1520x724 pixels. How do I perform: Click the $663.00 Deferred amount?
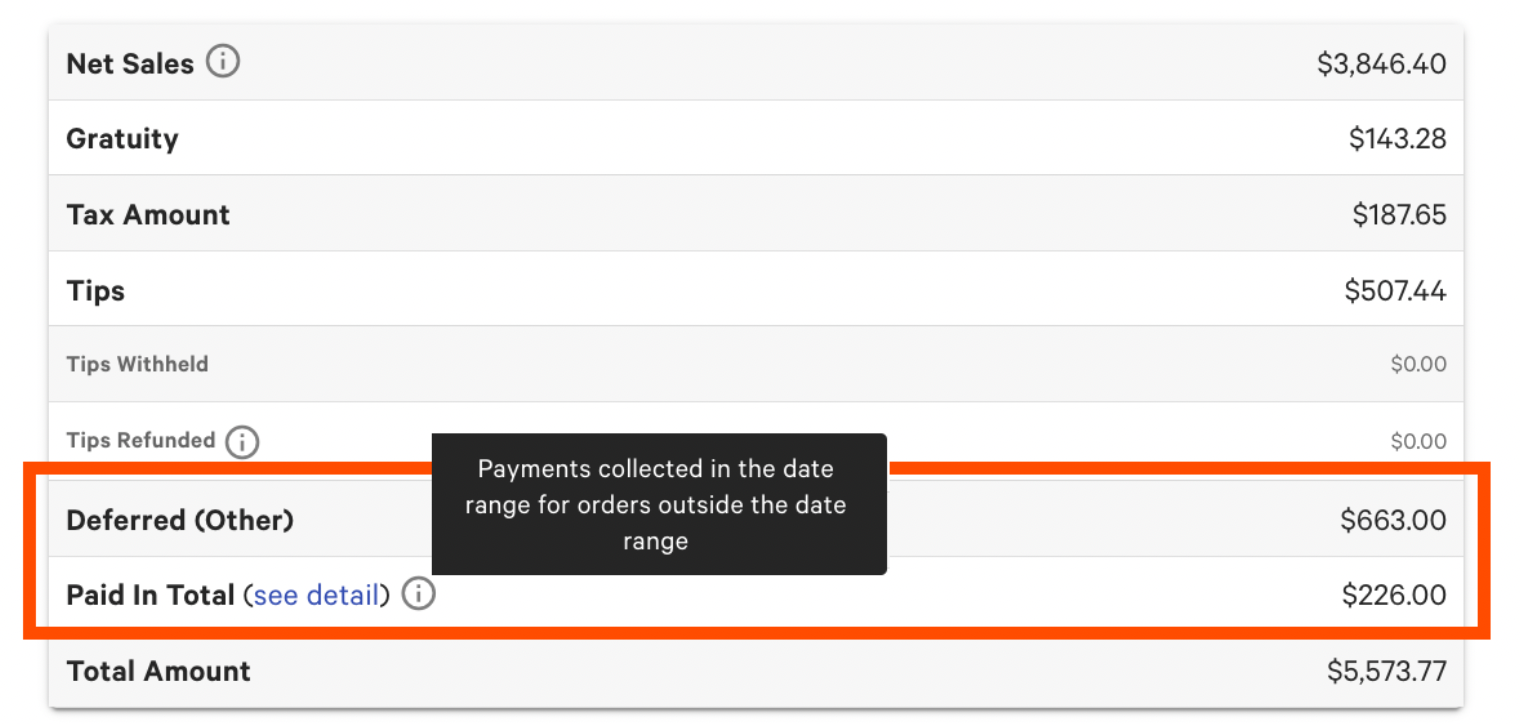coord(1393,520)
